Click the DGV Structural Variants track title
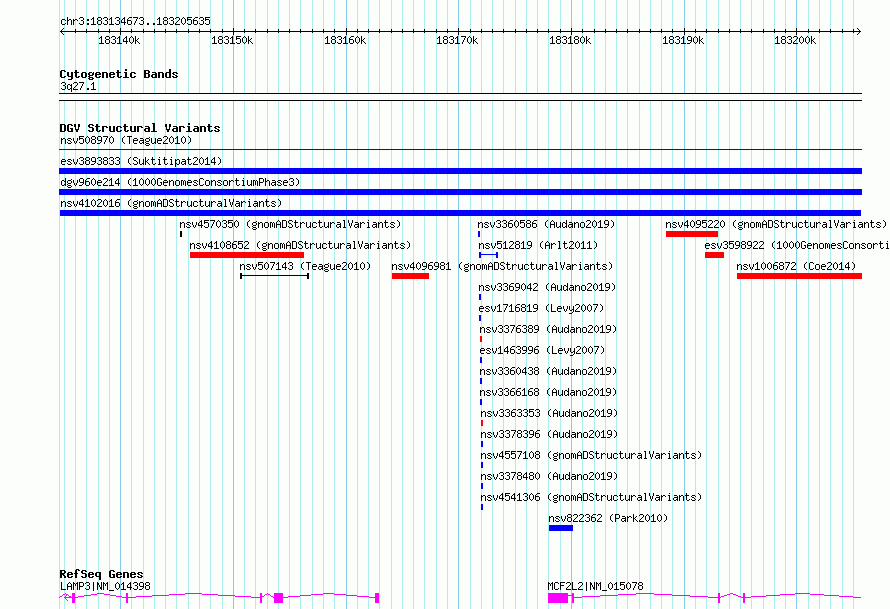Screen dimensions: 890x609 (140, 128)
